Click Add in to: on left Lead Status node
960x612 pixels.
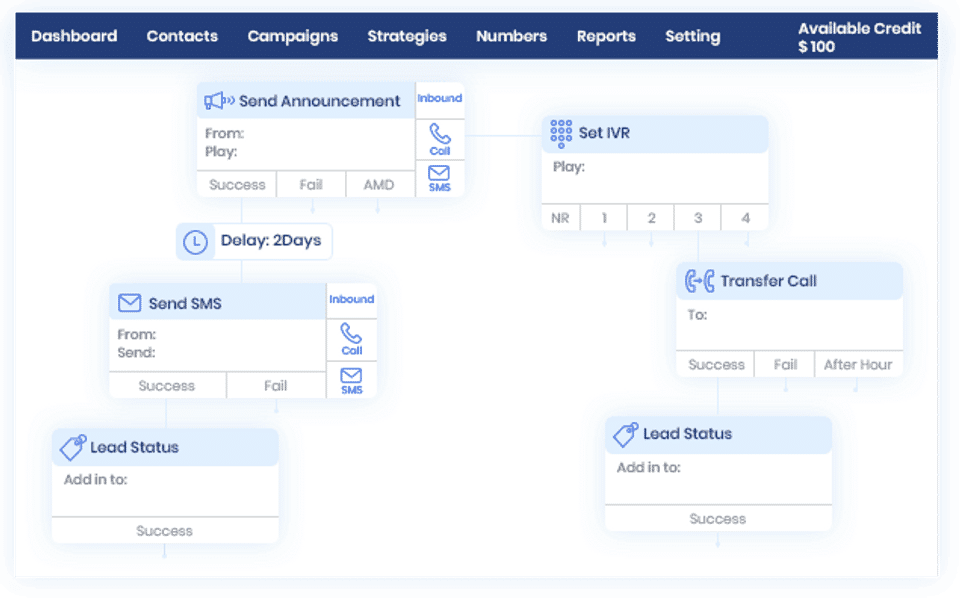tap(96, 480)
